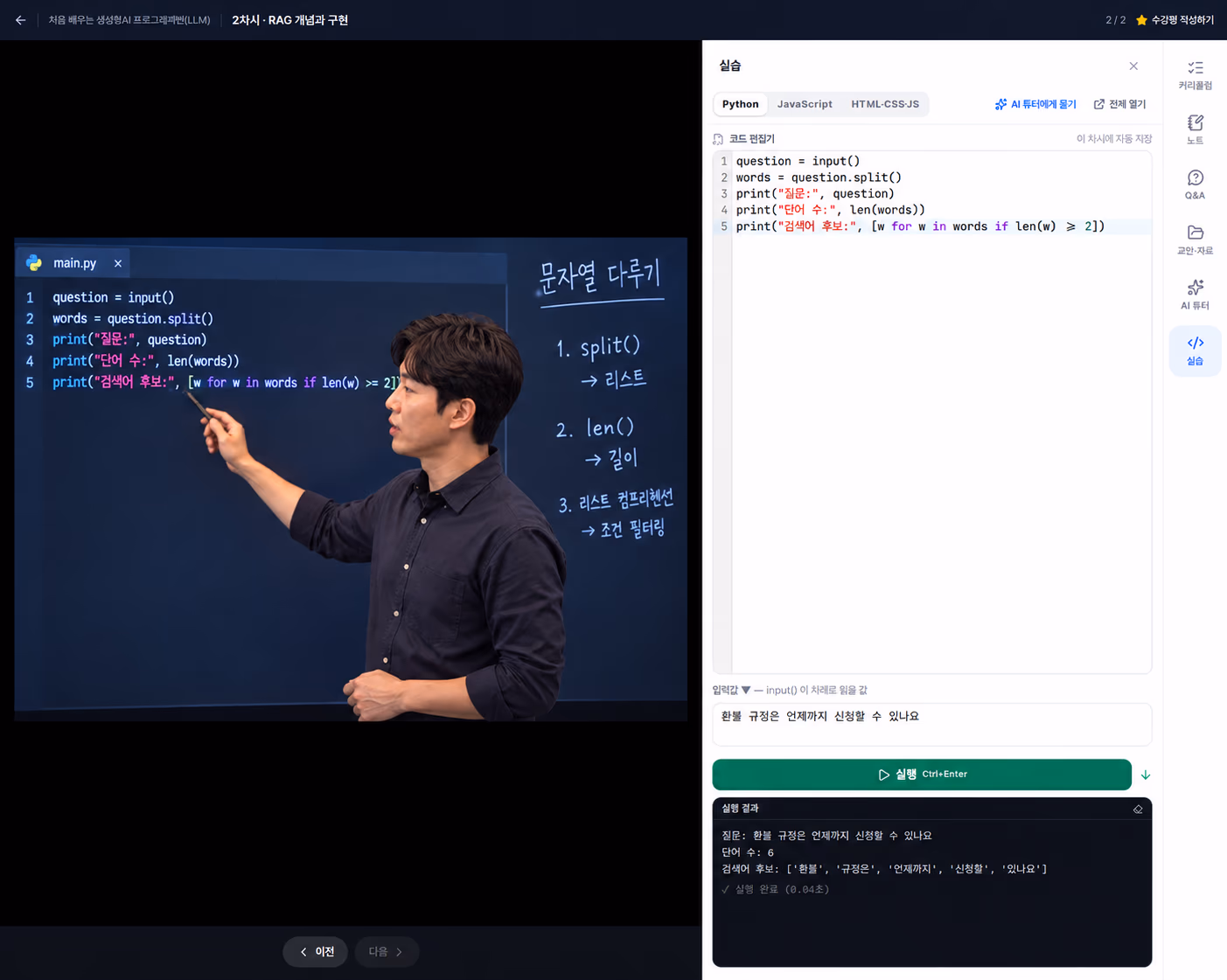This screenshot has height=980, width=1227.
Task: Click the course title breadcrumb 처음 배우는 생성형AI
Action: (129, 20)
